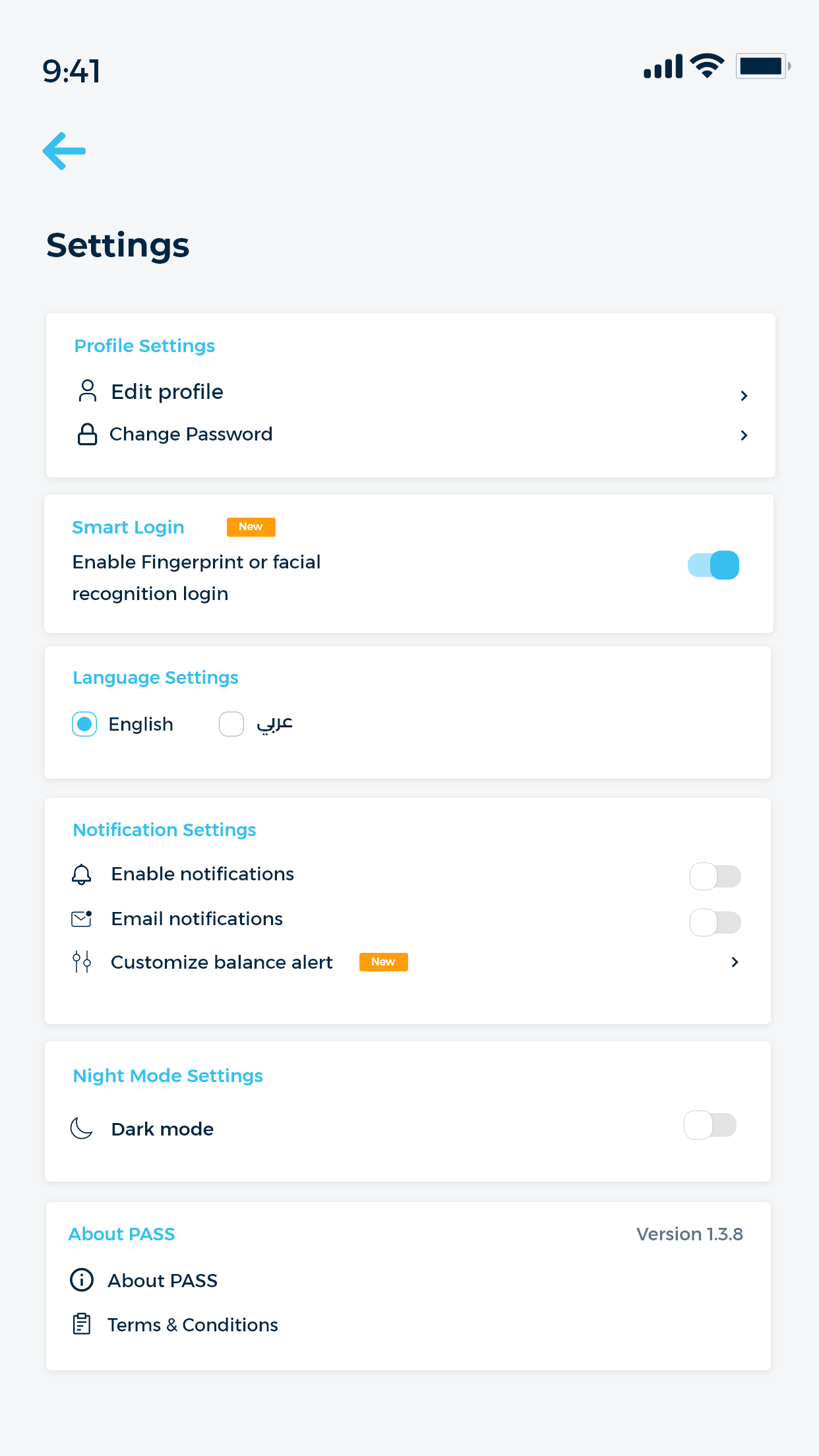
Task: Open the Terms & Conditions link
Action: pyautogui.click(x=193, y=1325)
